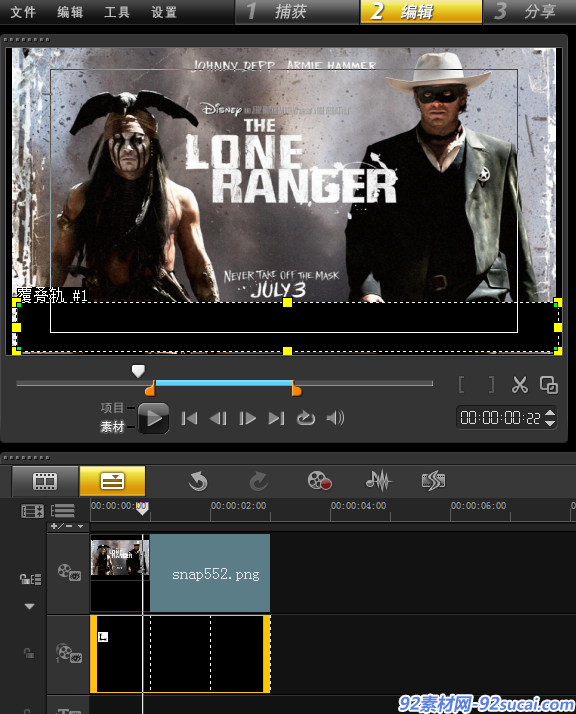The width and height of the screenshot is (576, 714).
Task: Click right-middle yellow handle of overlay
Action: click(x=558, y=327)
